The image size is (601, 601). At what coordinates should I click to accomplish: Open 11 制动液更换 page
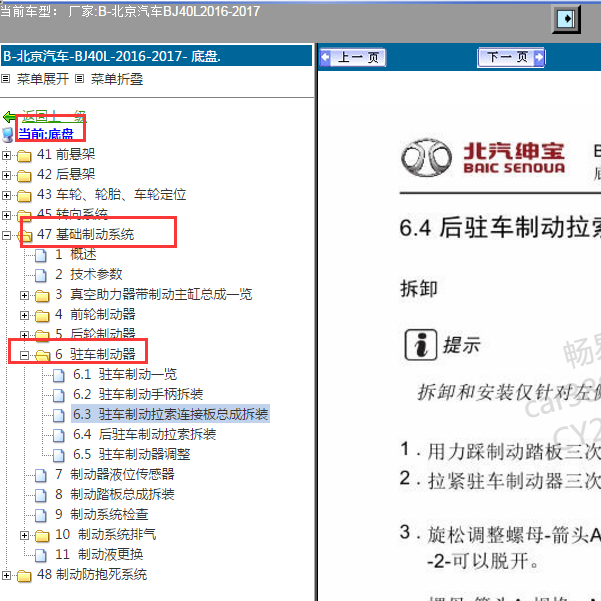(99, 554)
